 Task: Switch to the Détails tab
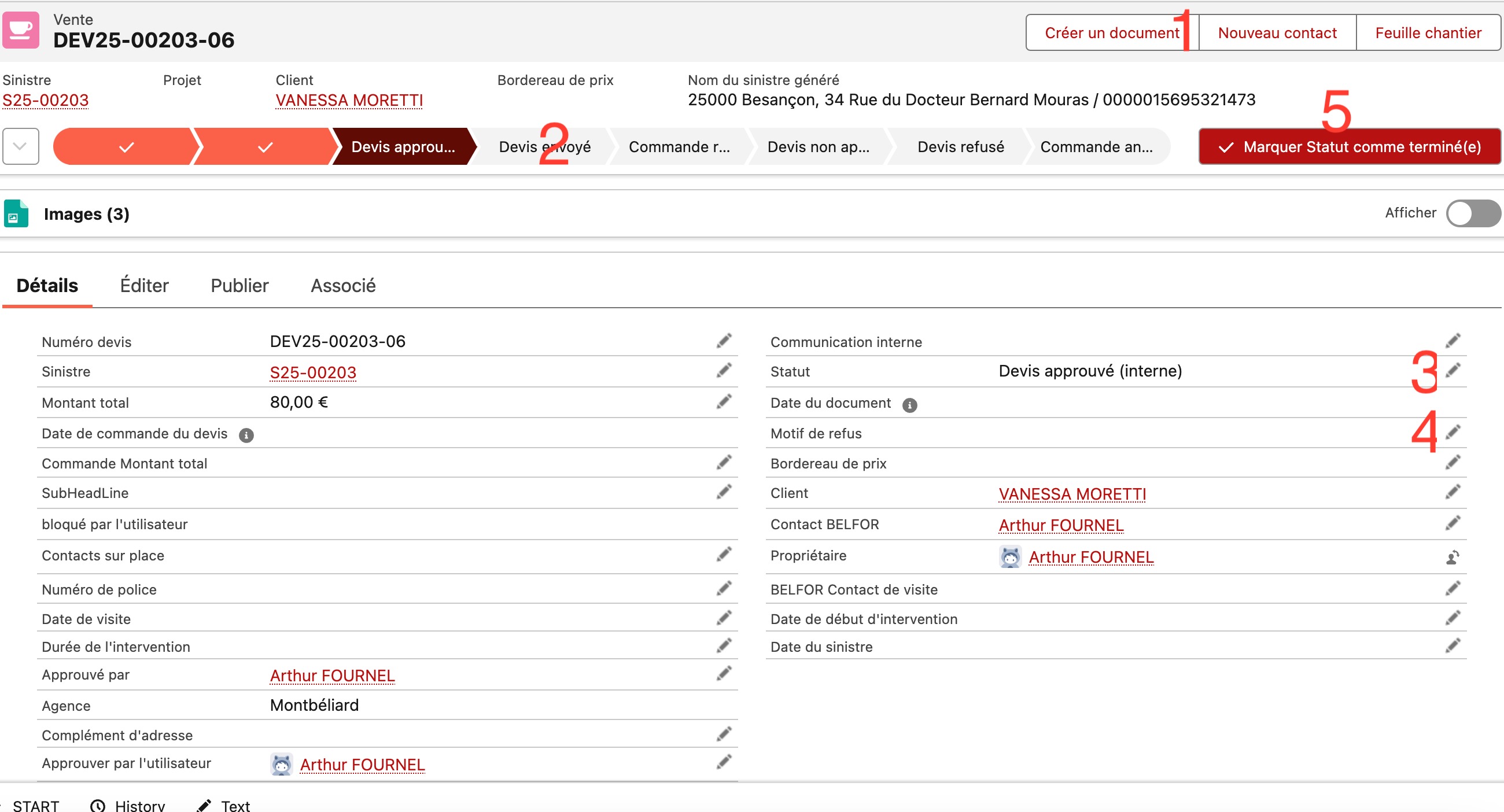click(x=47, y=286)
